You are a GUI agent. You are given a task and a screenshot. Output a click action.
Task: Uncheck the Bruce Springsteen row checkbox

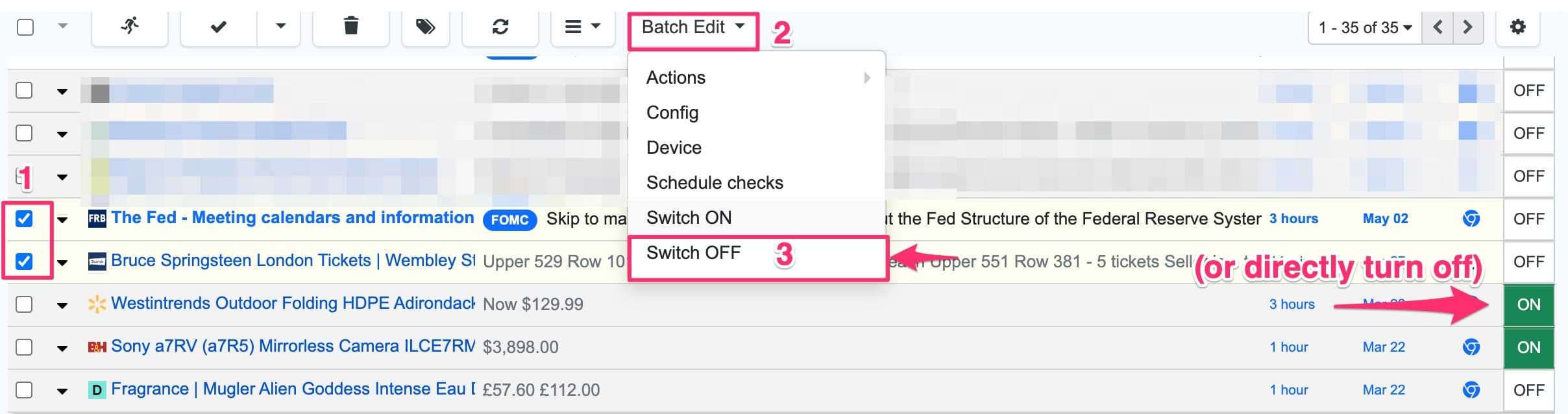pos(24,261)
